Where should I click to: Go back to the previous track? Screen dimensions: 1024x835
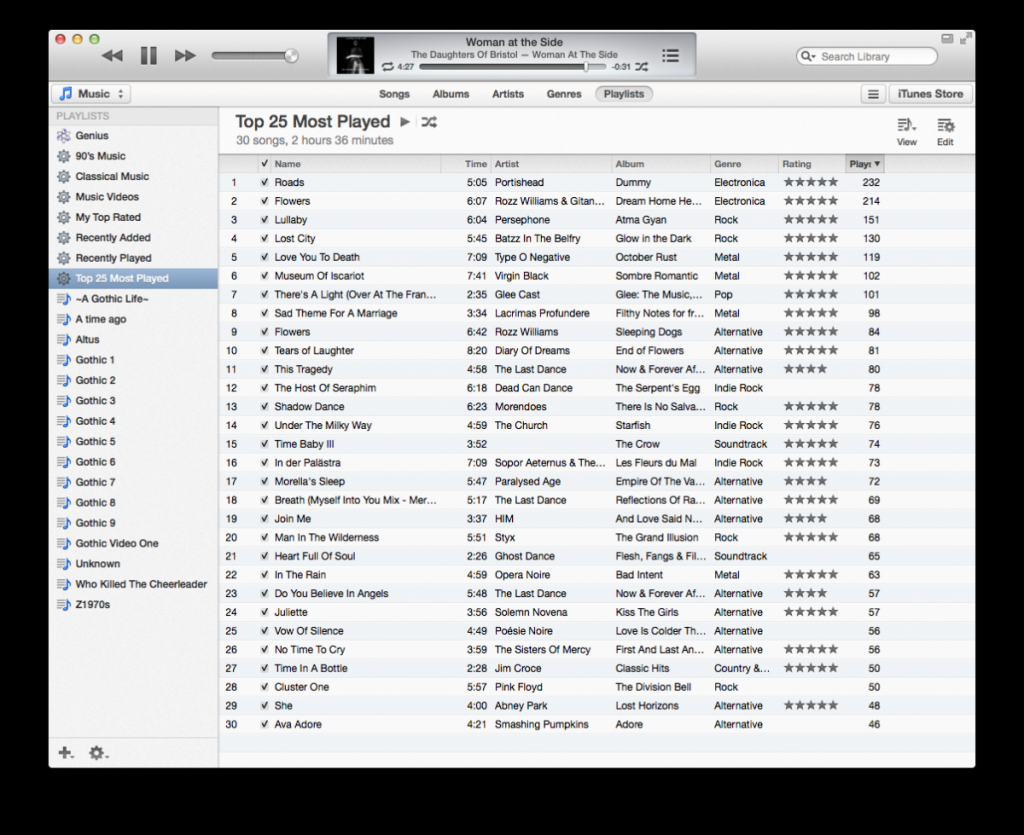112,56
